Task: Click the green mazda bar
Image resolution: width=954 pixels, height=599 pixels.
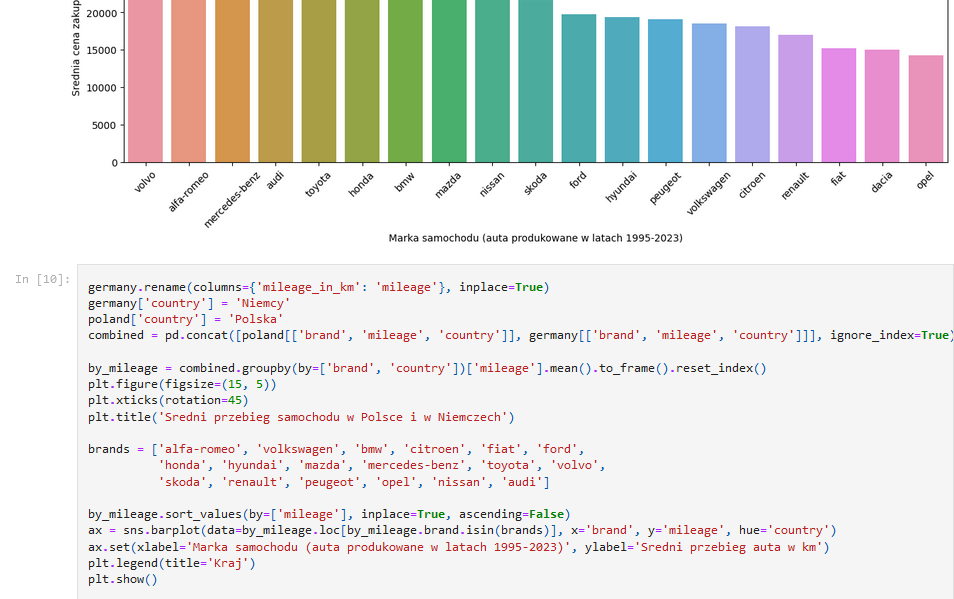Action: click(x=448, y=80)
